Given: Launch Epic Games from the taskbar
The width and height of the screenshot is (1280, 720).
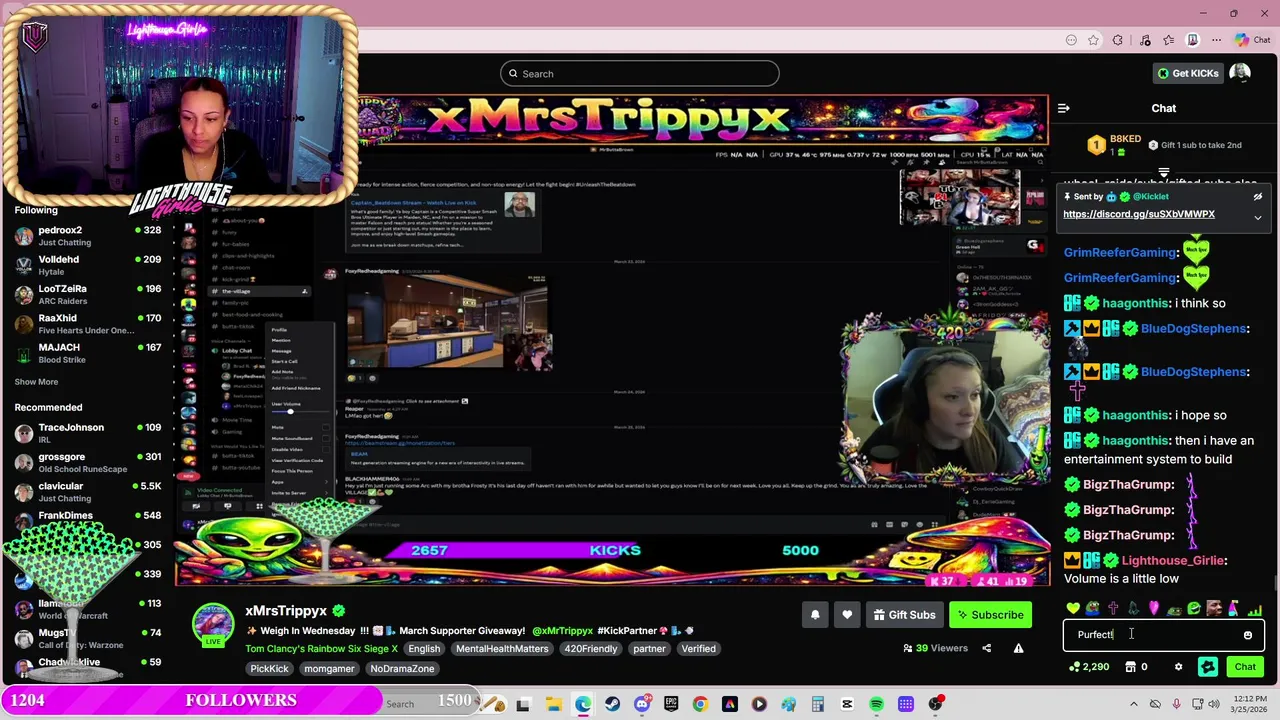Looking at the screenshot, I should point(671,704).
